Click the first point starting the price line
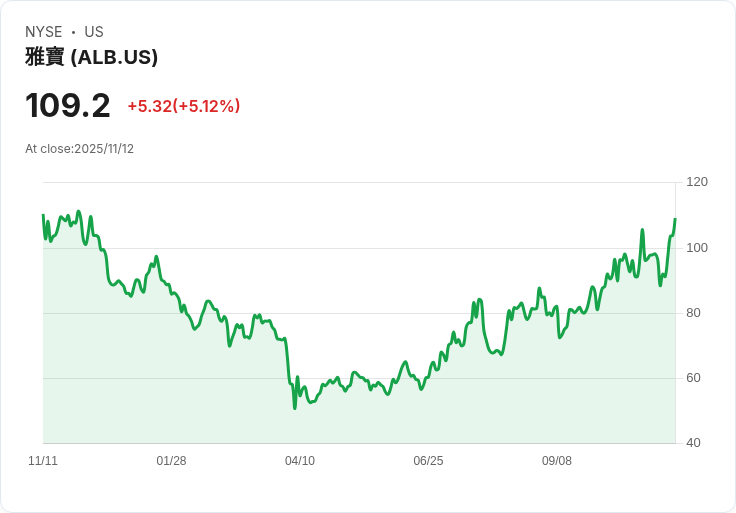This screenshot has height=513, width=736. [43, 215]
